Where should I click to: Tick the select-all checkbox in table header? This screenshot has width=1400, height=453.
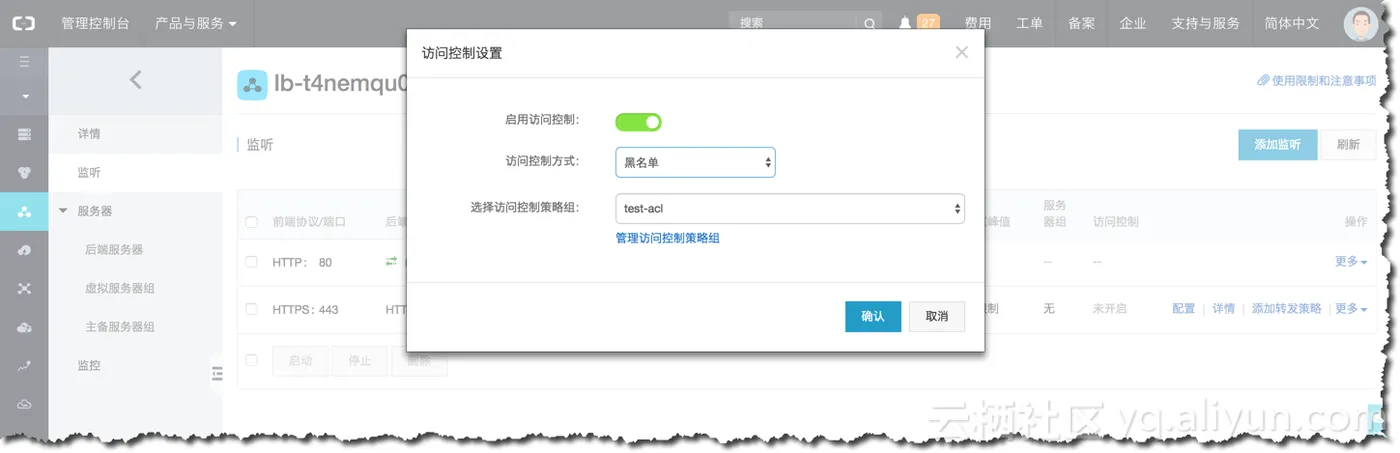(x=252, y=222)
